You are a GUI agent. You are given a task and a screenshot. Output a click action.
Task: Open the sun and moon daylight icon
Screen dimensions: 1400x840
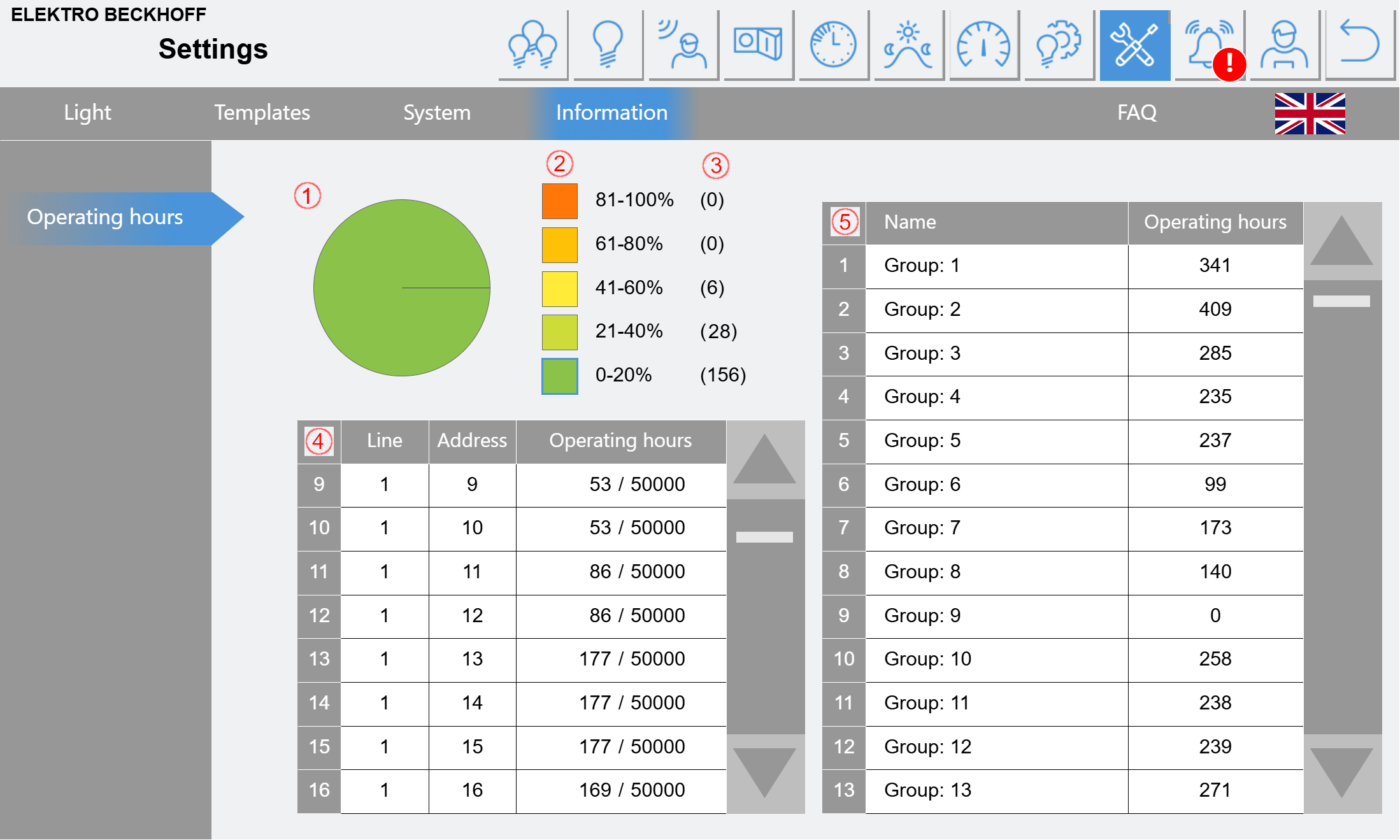tap(909, 45)
